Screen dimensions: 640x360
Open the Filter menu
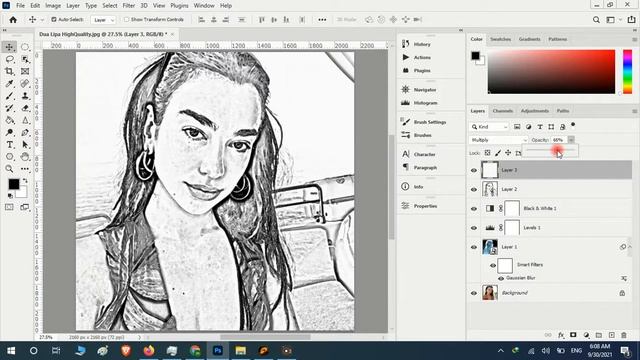click(129, 6)
